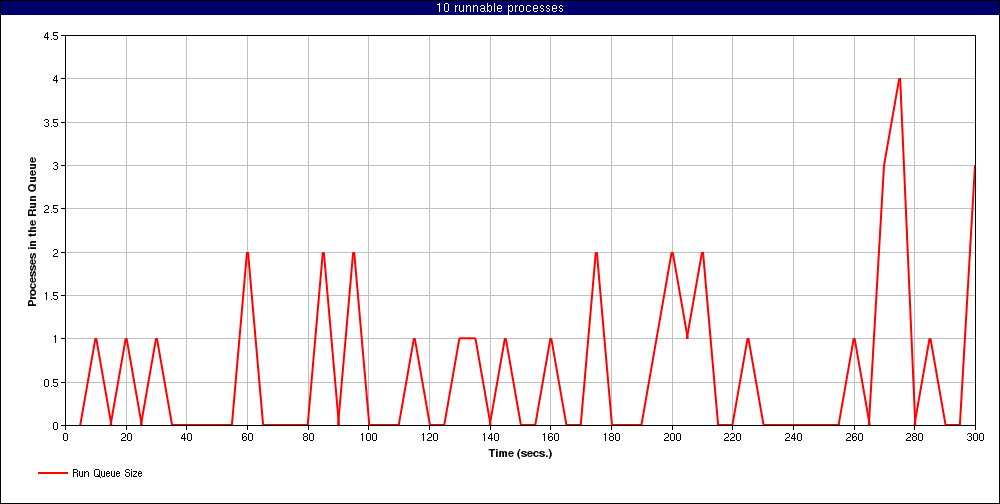Click the "260" time axis tick label
This screenshot has height=504, width=1000.
[x=853, y=438]
